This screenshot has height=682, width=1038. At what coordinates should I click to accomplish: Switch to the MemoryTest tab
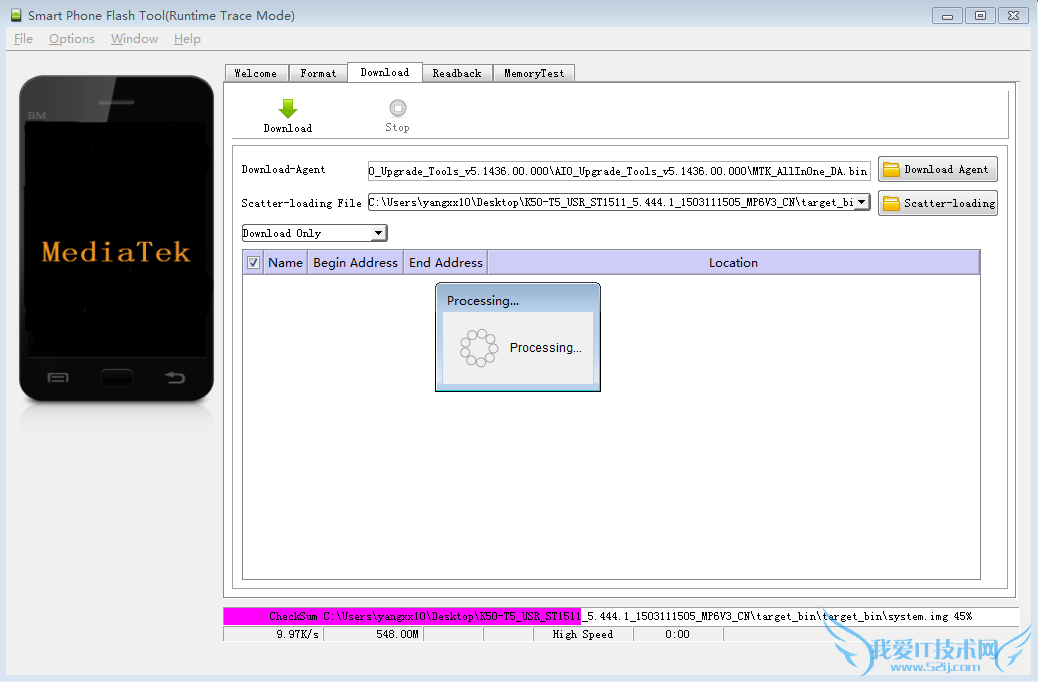(534, 73)
